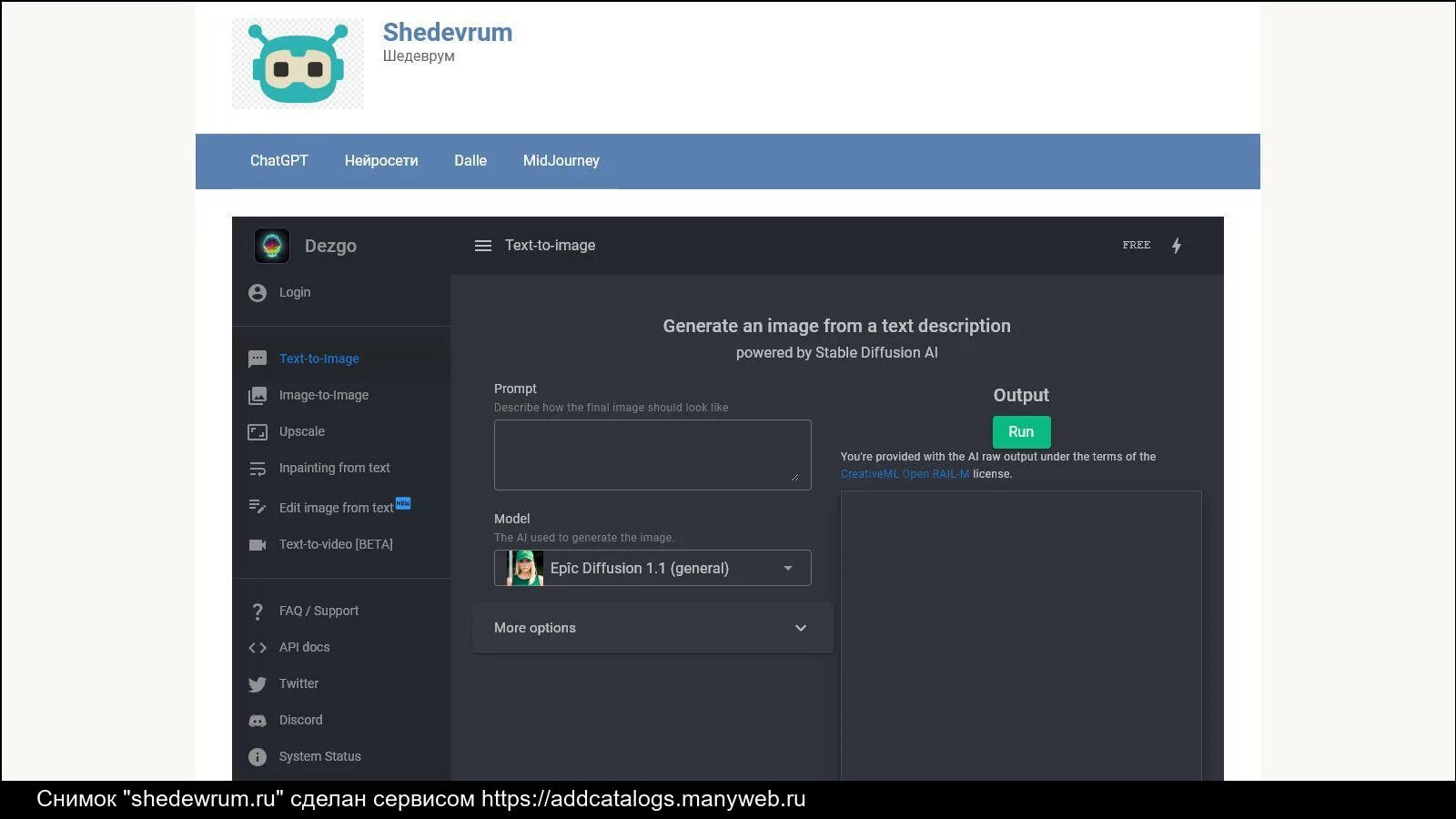Click the Twitter bird icon
Viewport: 1456px width, 819px height.
258,684
